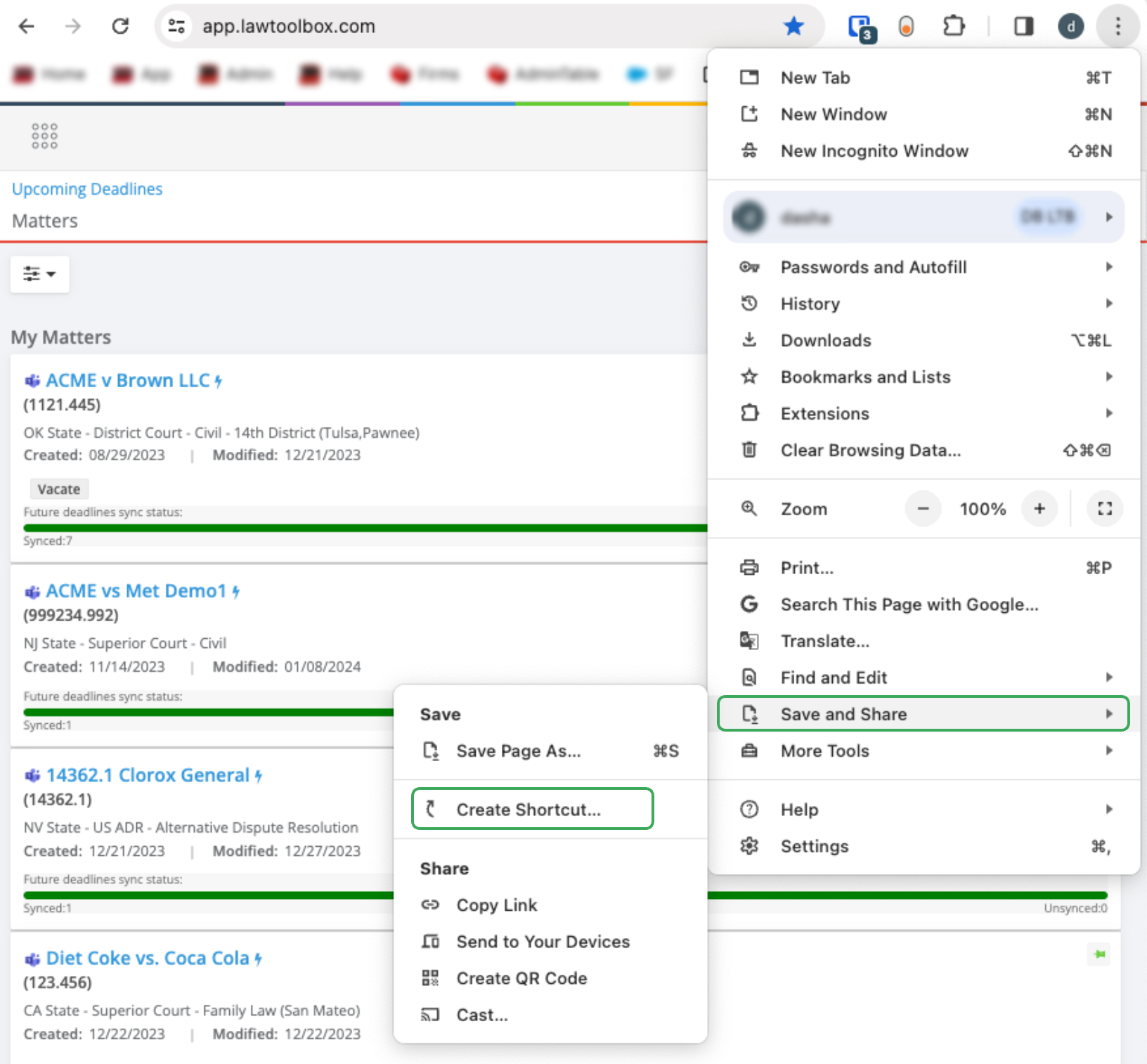Open the ACME v Brown LLC matter
Image resolution: width=1147 pixels, height=1064 pixels.
pos(128,380)
